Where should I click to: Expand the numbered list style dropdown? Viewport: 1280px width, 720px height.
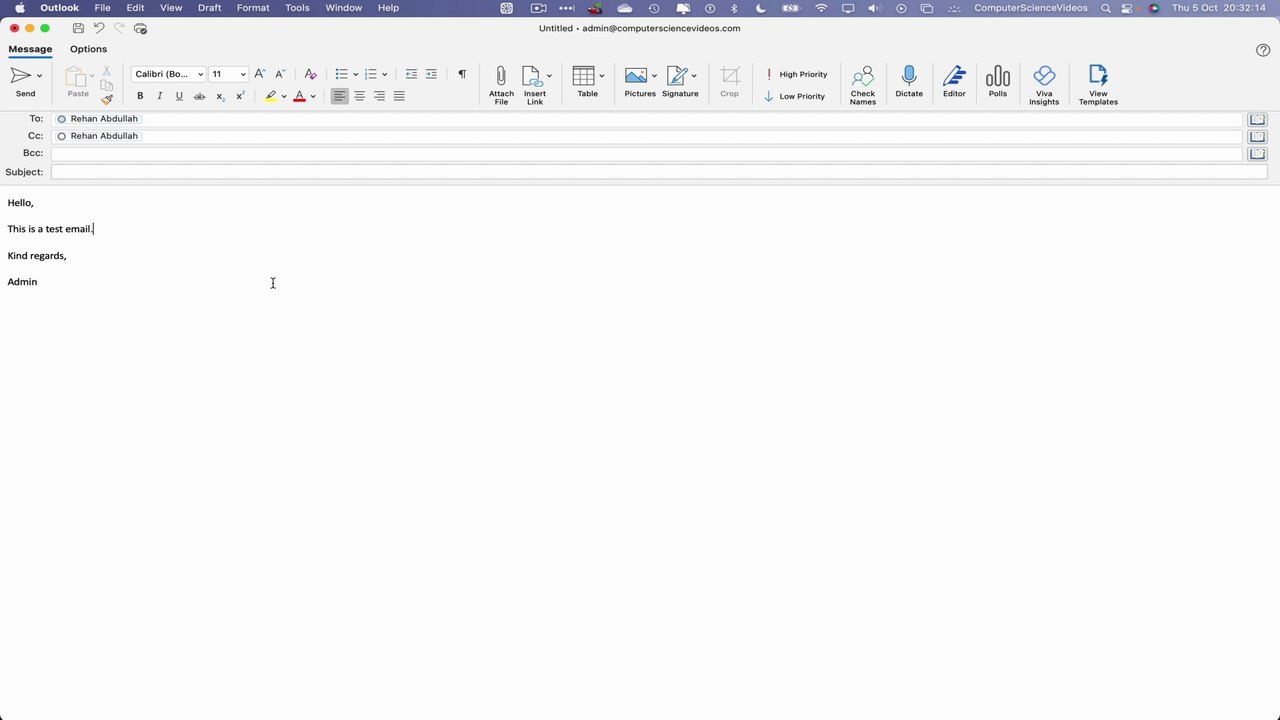[x=385, y=74]
